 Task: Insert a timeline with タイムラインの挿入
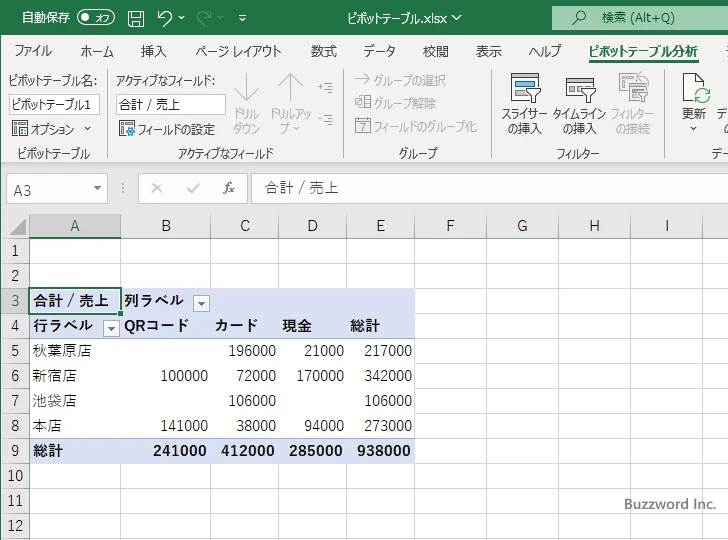[x=579, y=103]
